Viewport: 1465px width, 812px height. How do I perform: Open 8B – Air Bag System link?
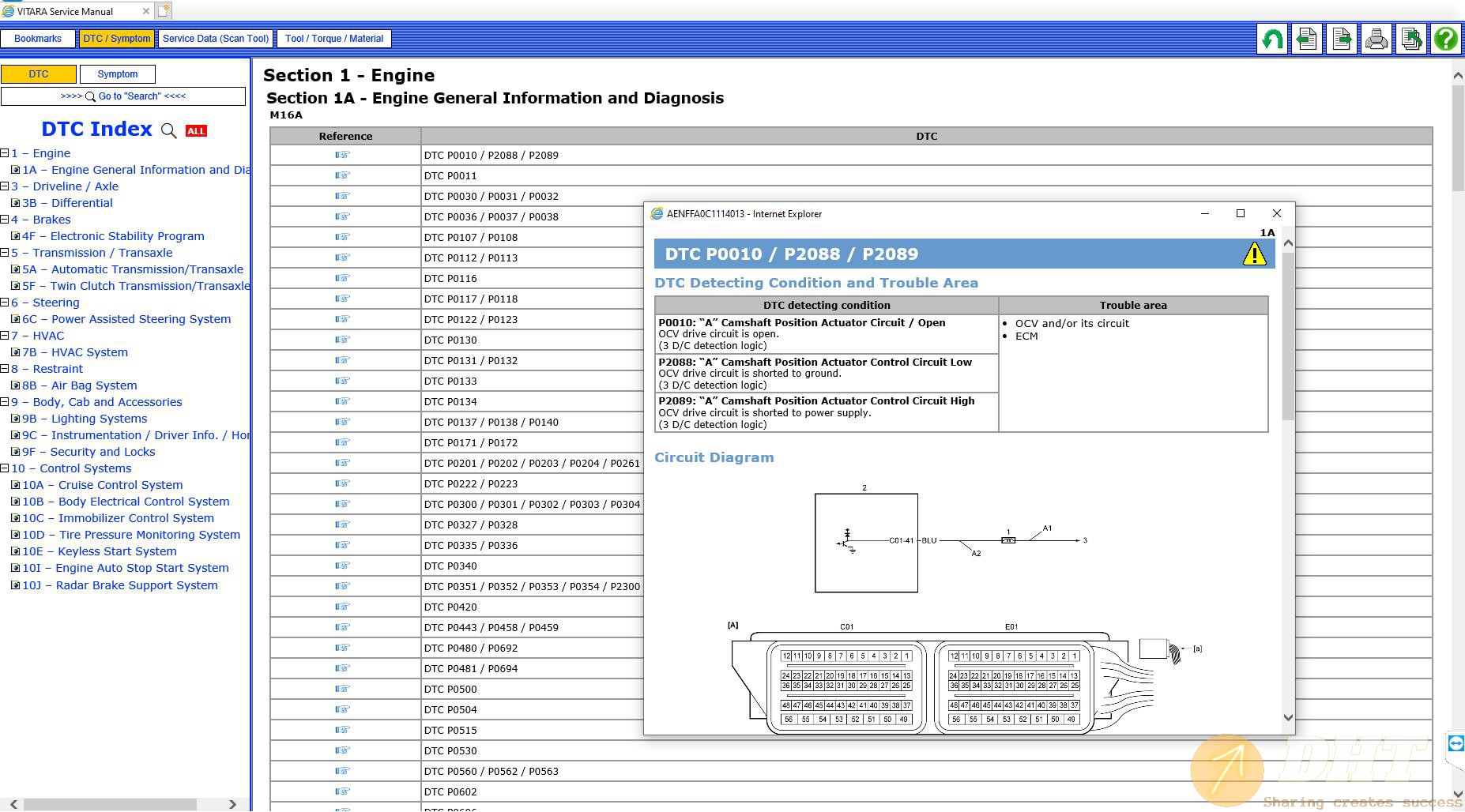pos(80,385)
